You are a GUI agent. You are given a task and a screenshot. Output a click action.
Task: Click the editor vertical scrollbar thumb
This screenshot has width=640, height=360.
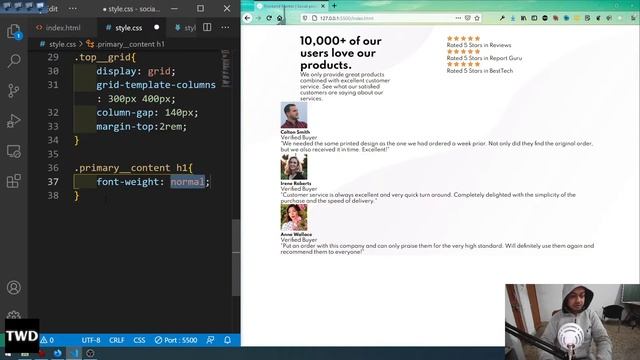click(x=236, y=257)
